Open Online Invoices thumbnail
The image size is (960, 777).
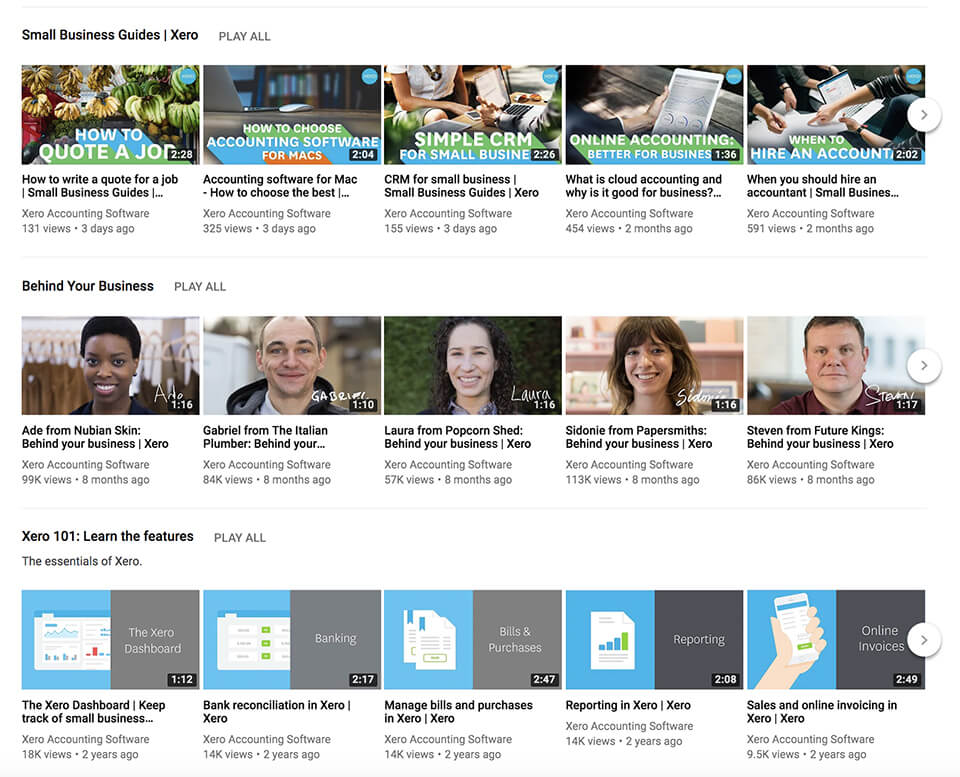click(x=836, y=640)
